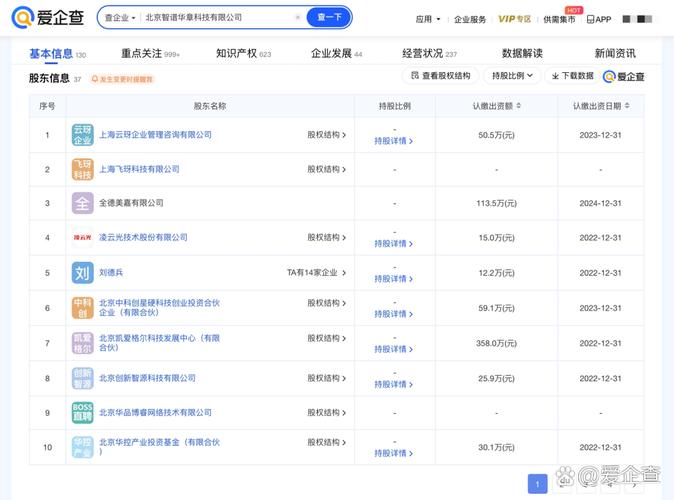Switch to the 重点关注 tab
The width and height of the screenshot is (674, 500).
click(150, 54)
